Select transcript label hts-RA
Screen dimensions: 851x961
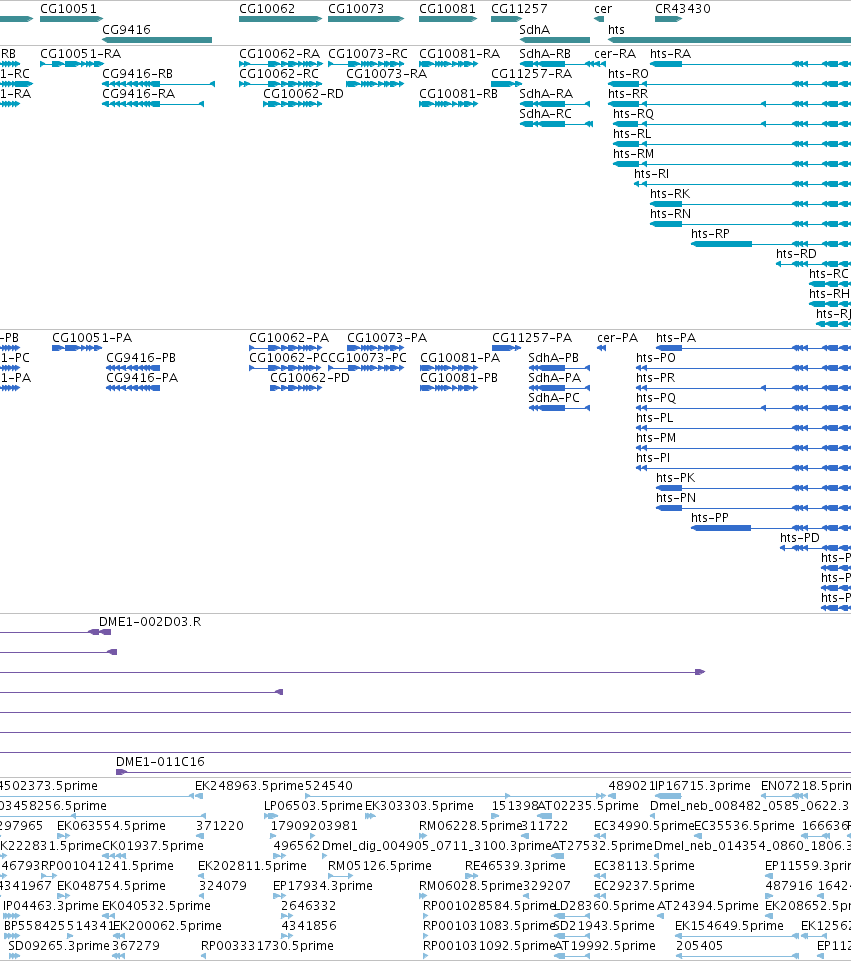click(x=670, y=53)
